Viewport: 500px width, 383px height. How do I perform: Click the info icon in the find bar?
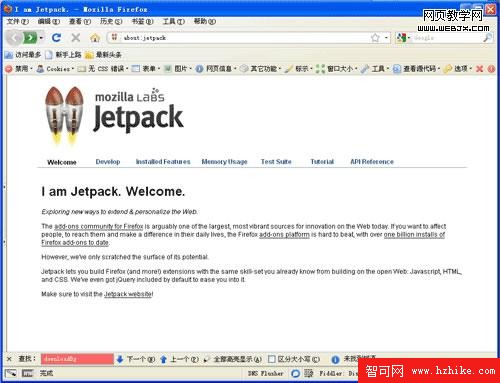[x=335, y=359]
